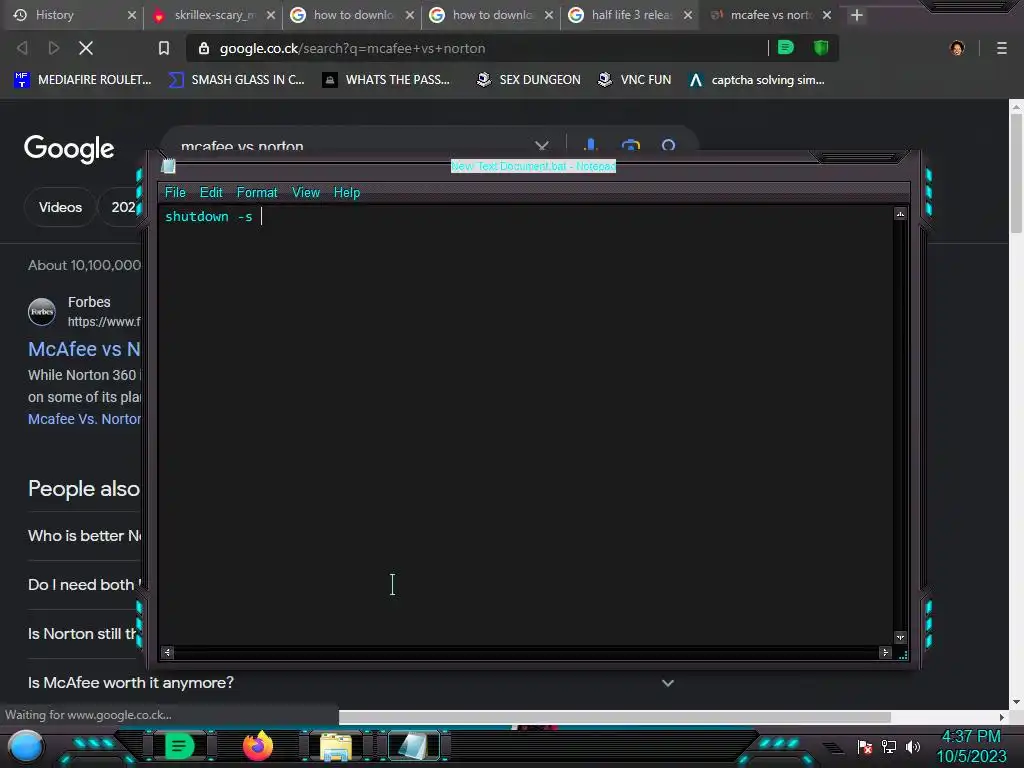Click the lock site info icon

click(204, 48)
